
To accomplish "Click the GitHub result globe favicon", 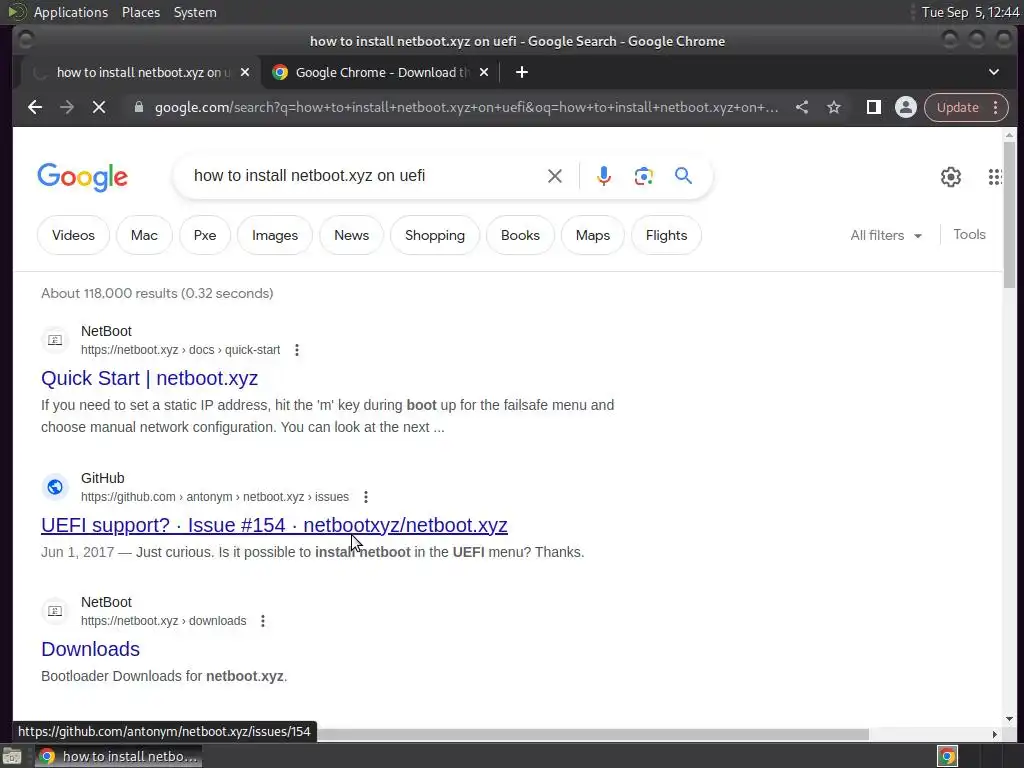I will click(x=55, y=487).
